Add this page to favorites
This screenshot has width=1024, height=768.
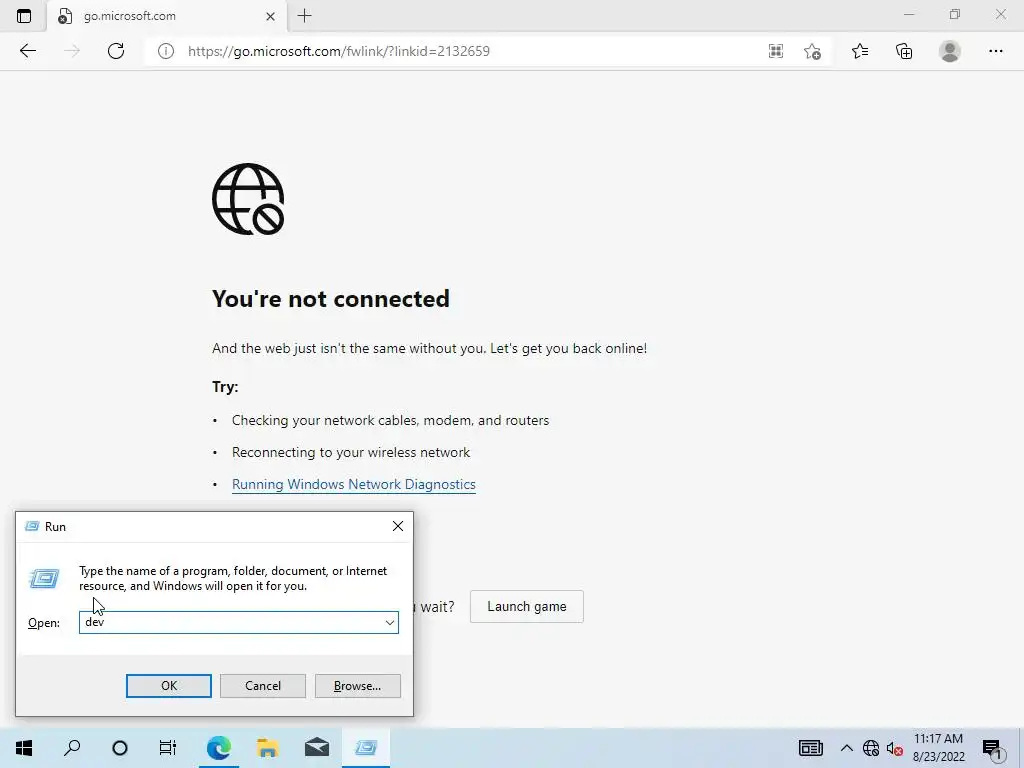[812, 51]
